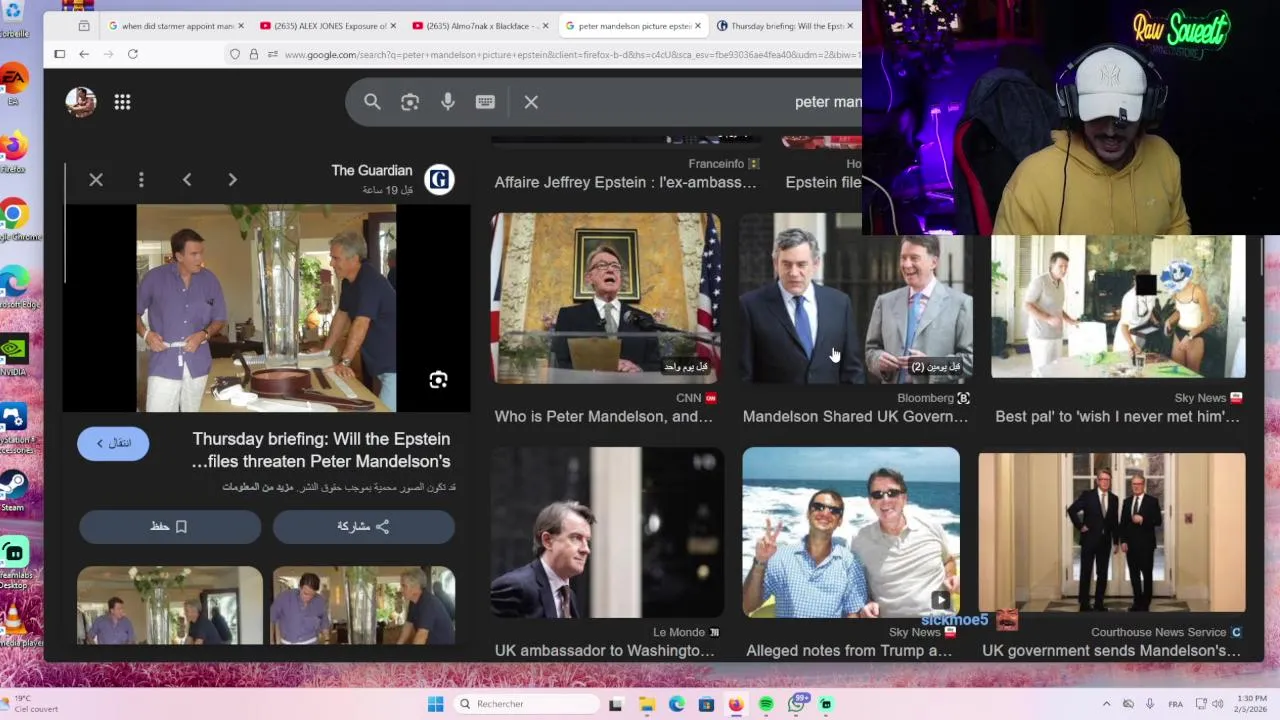Open WhatsApp with 99+ badge in taskbar
The image size is (1280, 720).
796,704
